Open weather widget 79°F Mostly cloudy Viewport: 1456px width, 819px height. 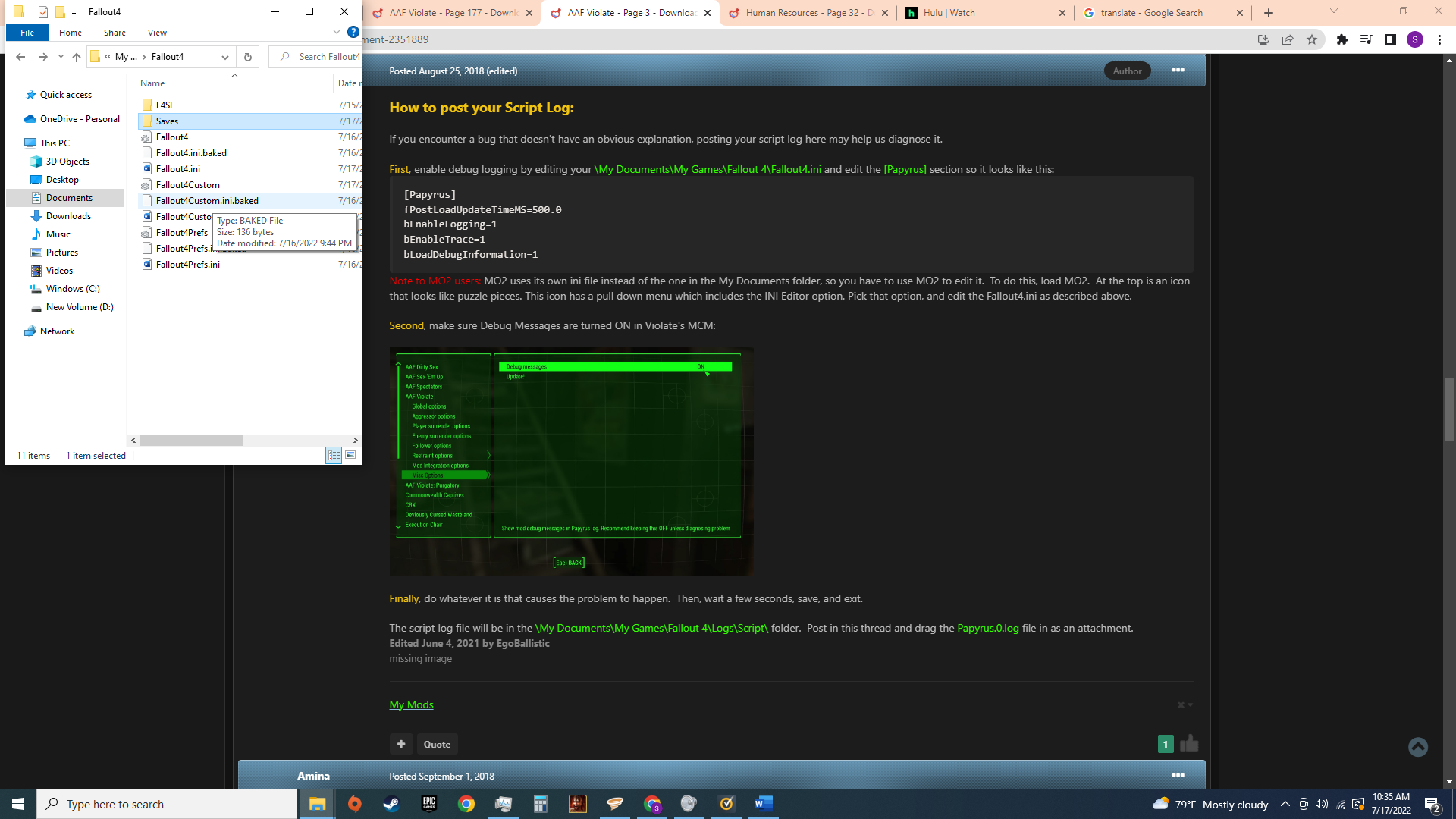[1210, 805]
